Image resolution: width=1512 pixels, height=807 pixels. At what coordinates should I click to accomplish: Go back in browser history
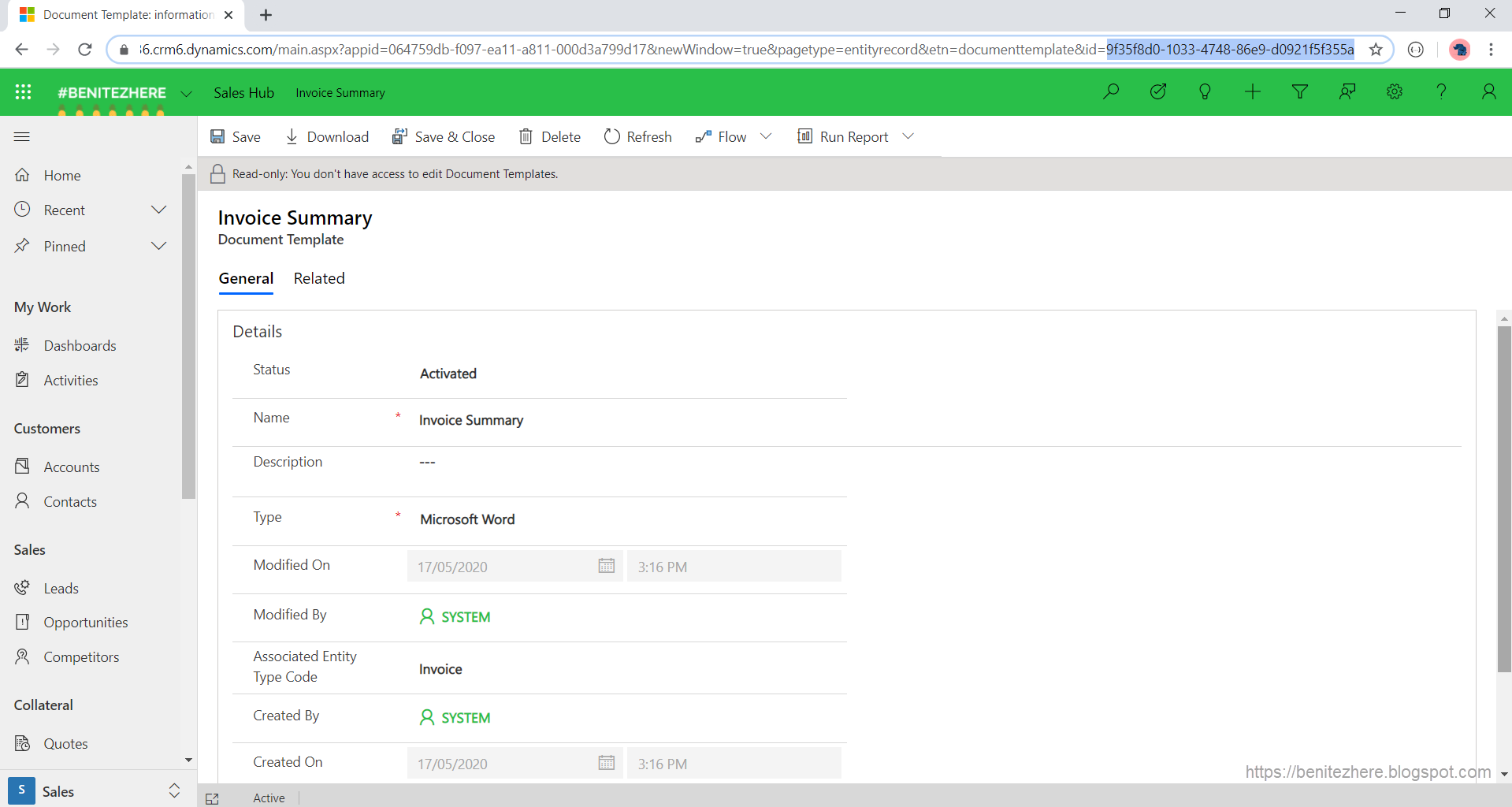click(x=21, y=50)
